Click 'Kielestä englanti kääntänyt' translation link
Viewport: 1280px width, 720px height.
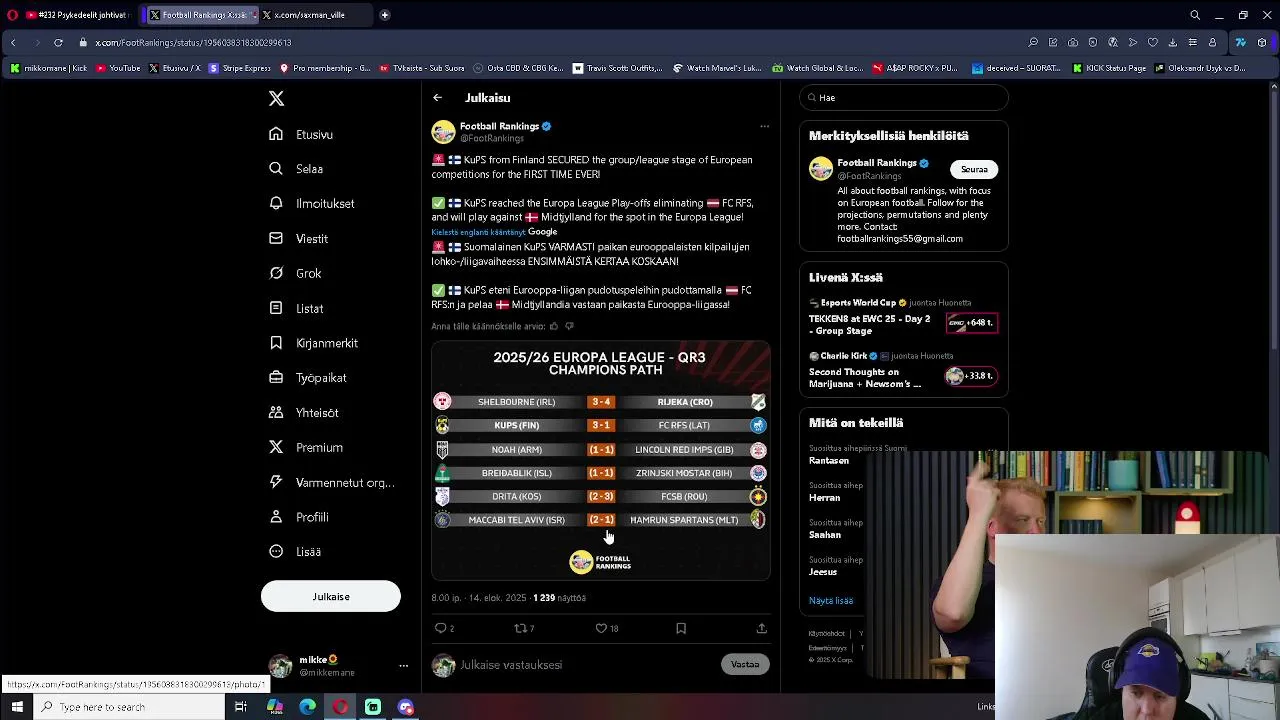click(x=478, y=232)
